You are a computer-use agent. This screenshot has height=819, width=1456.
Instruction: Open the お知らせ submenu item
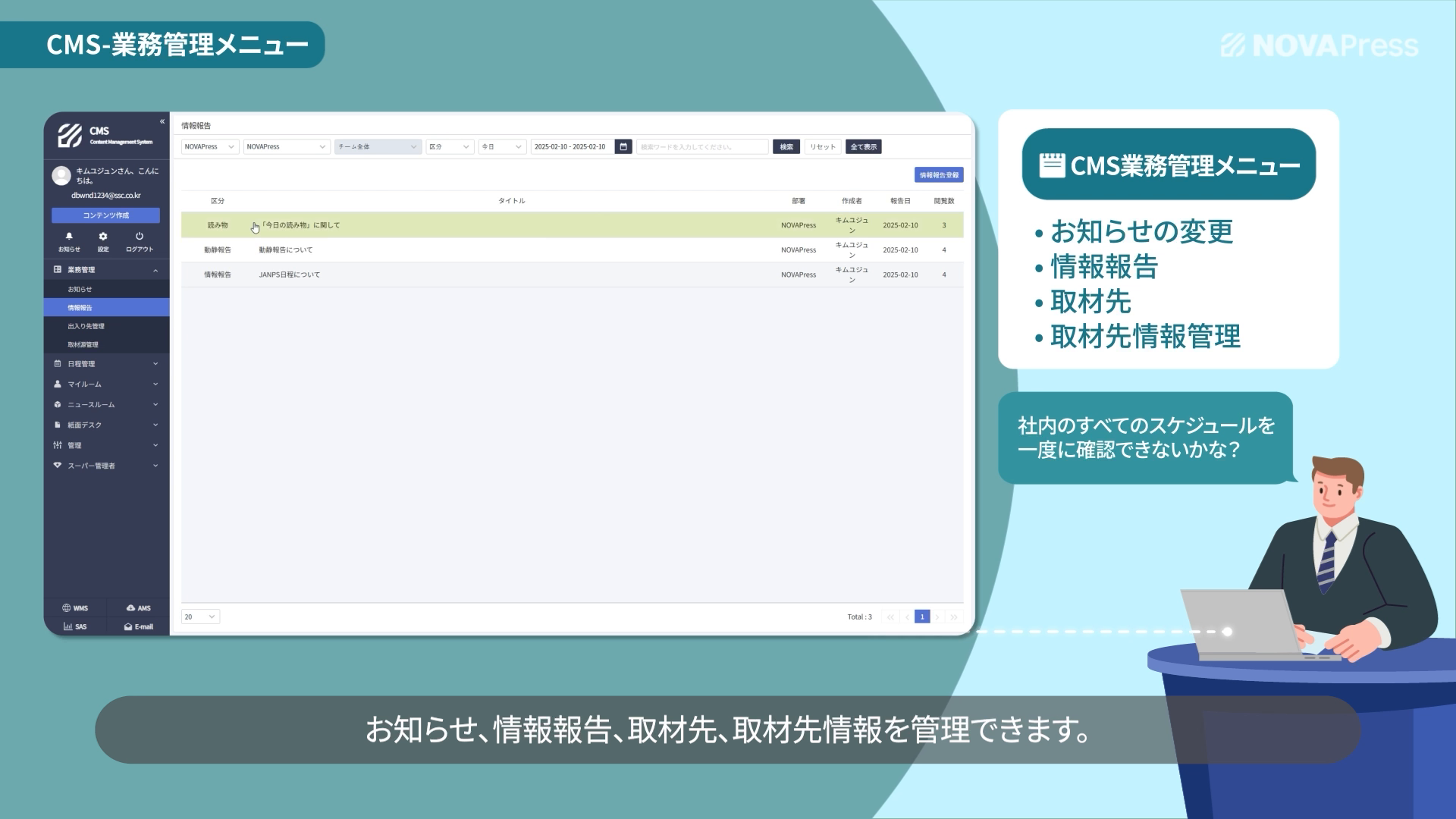pyautogui.click(x=107, y=289)
